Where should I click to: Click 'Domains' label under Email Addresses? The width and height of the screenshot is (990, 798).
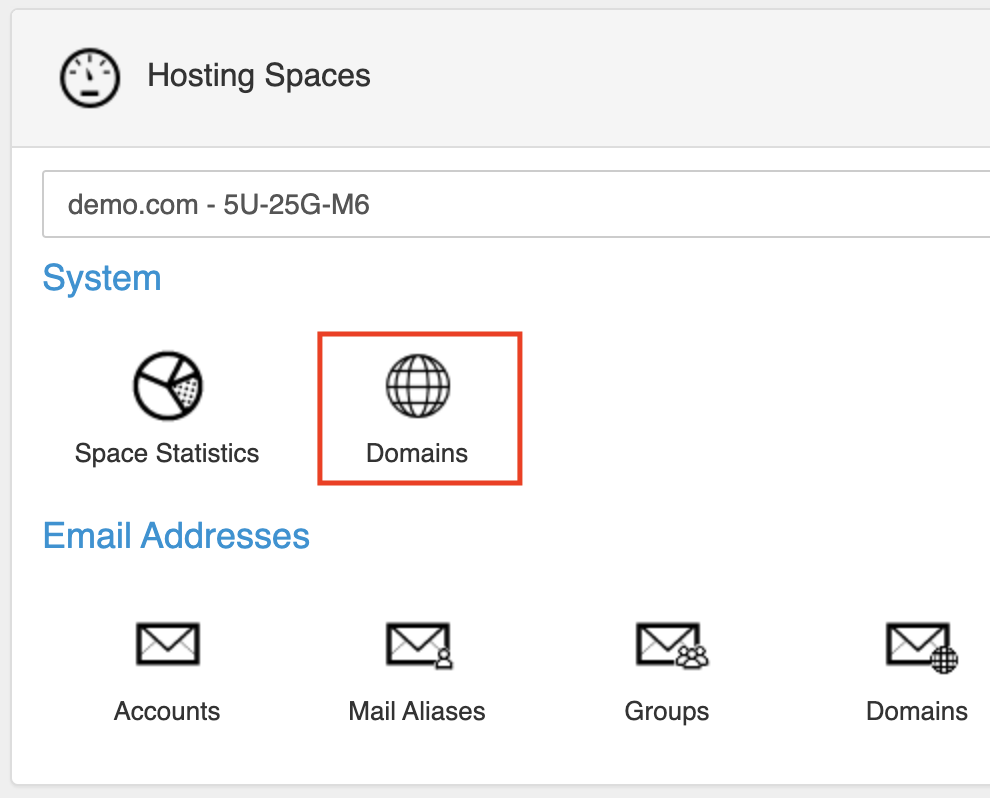pyautogui.click(x=917, y=711)
